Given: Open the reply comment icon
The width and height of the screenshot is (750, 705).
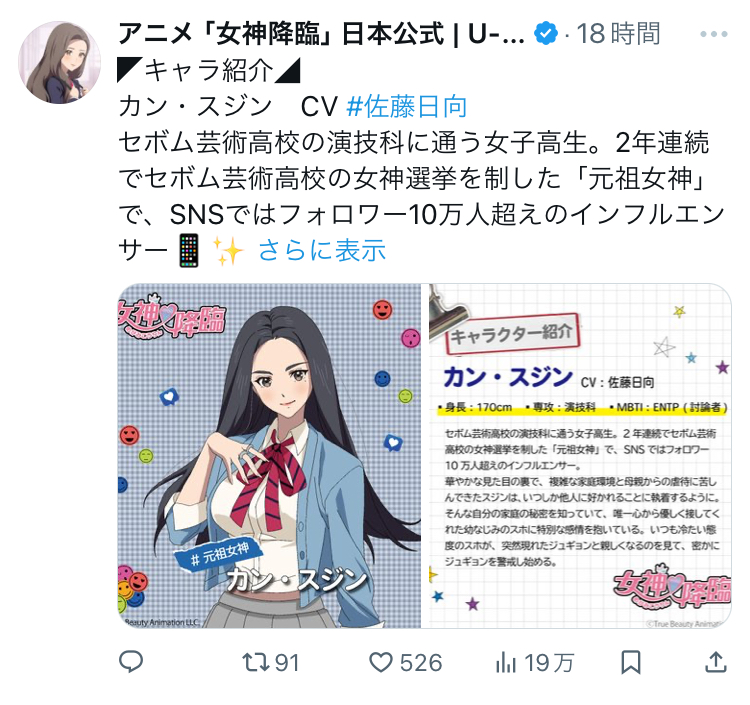Looking at the screenshot, I should 131,662.
